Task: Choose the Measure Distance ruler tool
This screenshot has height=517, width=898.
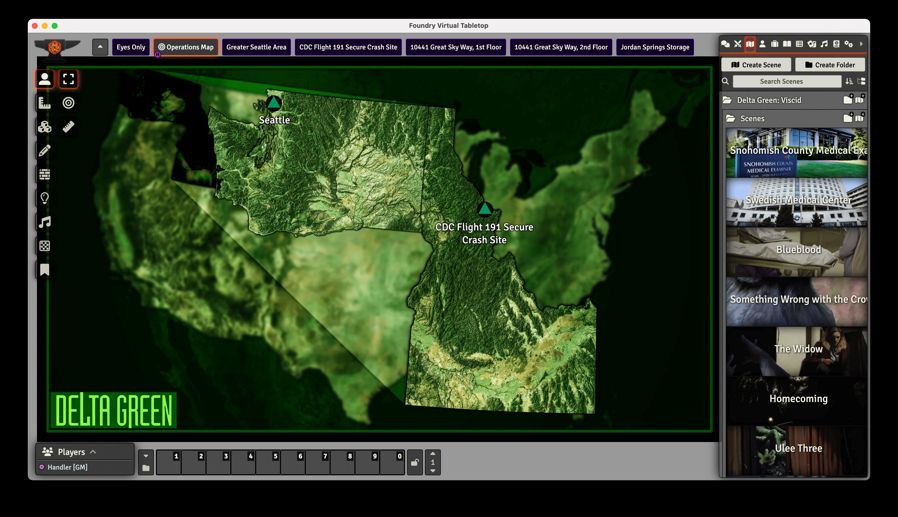Action: coord(68,127)
